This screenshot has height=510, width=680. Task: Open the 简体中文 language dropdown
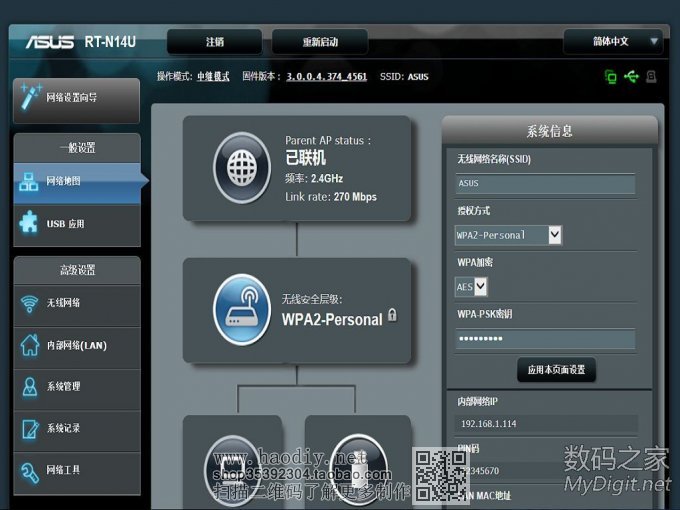click(x=613, y=42)
